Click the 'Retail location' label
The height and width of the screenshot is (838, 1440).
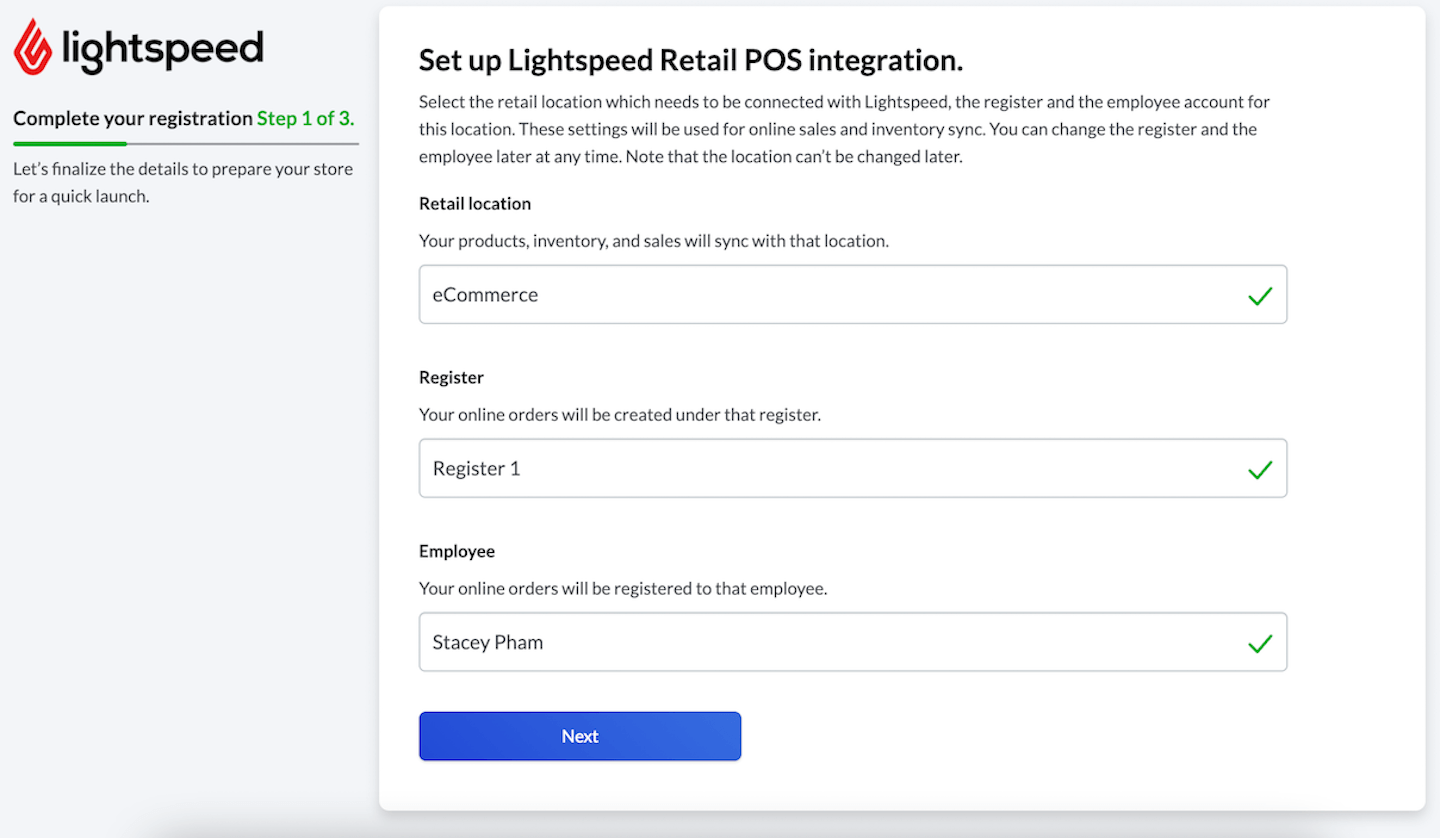point(475,203)
